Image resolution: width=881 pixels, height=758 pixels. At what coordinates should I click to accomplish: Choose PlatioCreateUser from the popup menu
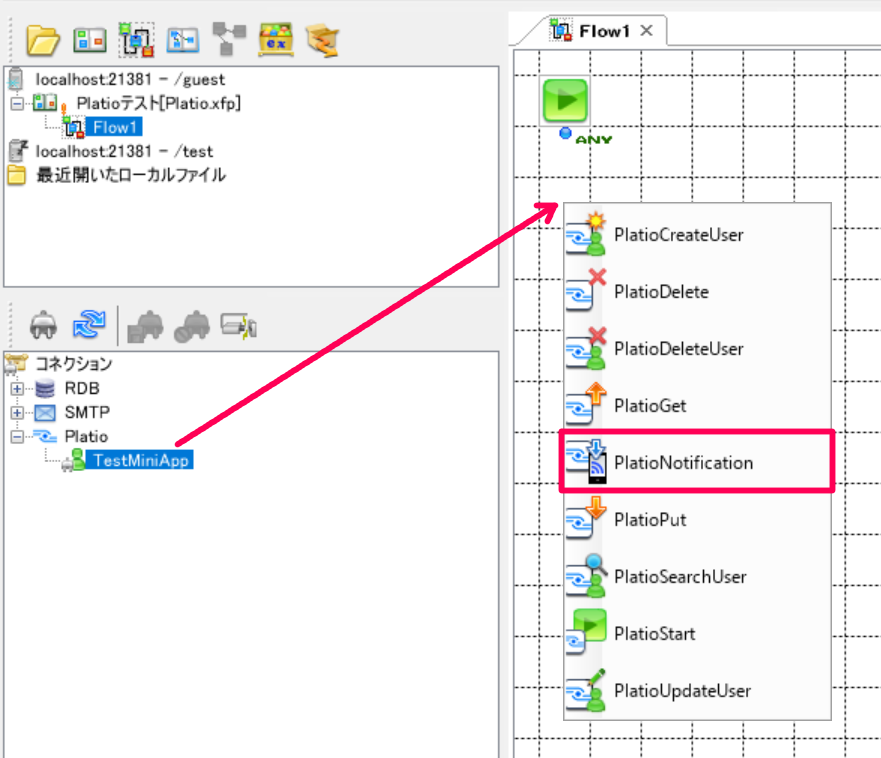point(697,235)
